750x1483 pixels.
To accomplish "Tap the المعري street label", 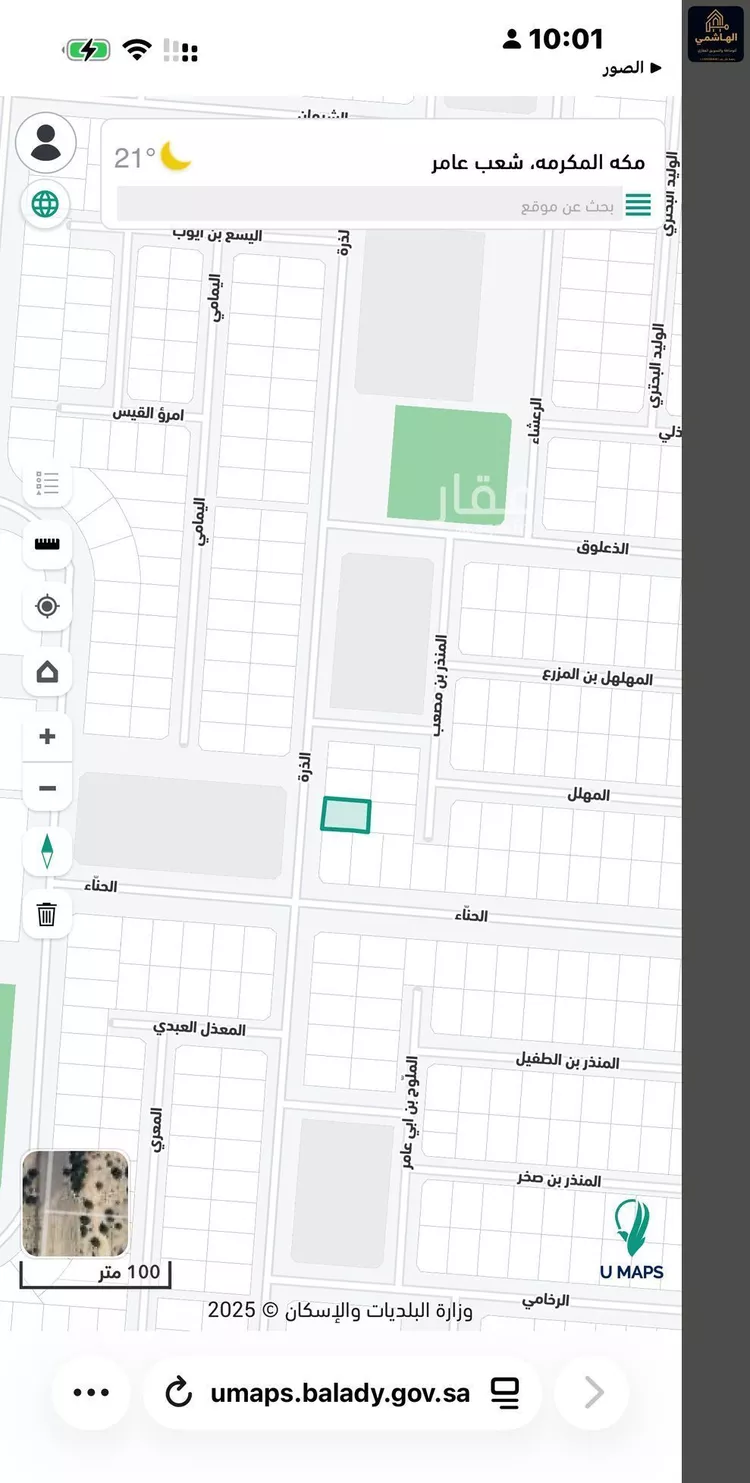I will [x=156, y=1129].
